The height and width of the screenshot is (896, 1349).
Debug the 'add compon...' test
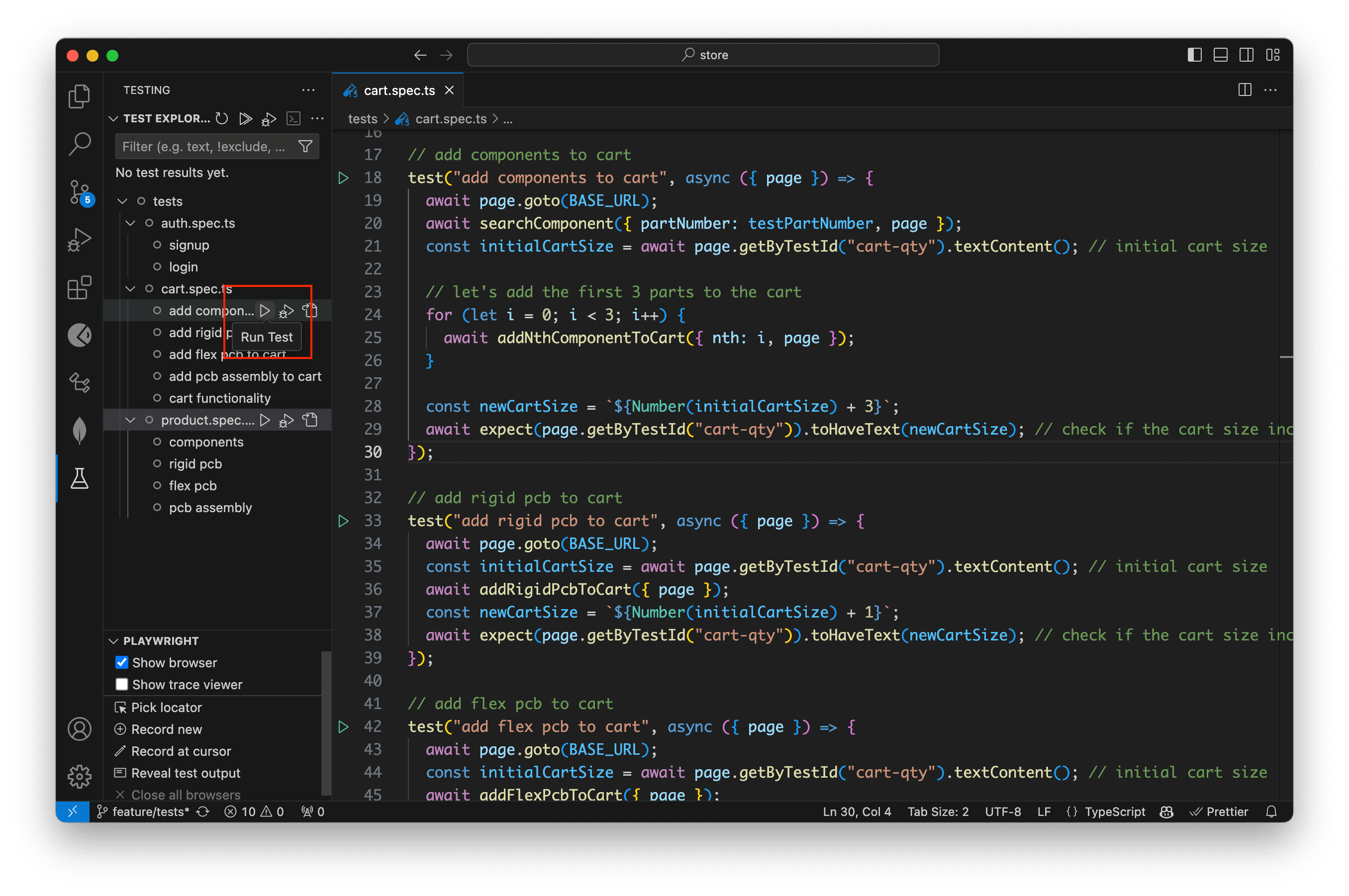[x=287, y=310]
